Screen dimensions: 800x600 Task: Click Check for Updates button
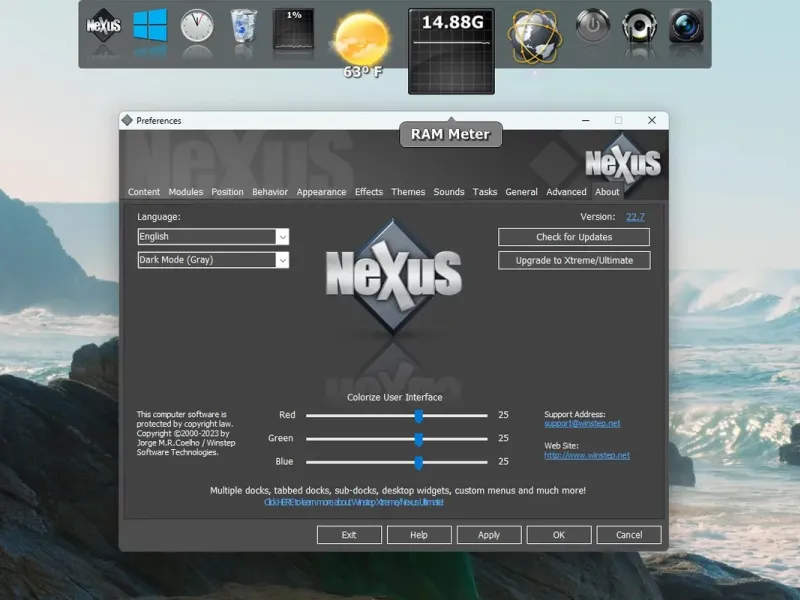point(574,237)
